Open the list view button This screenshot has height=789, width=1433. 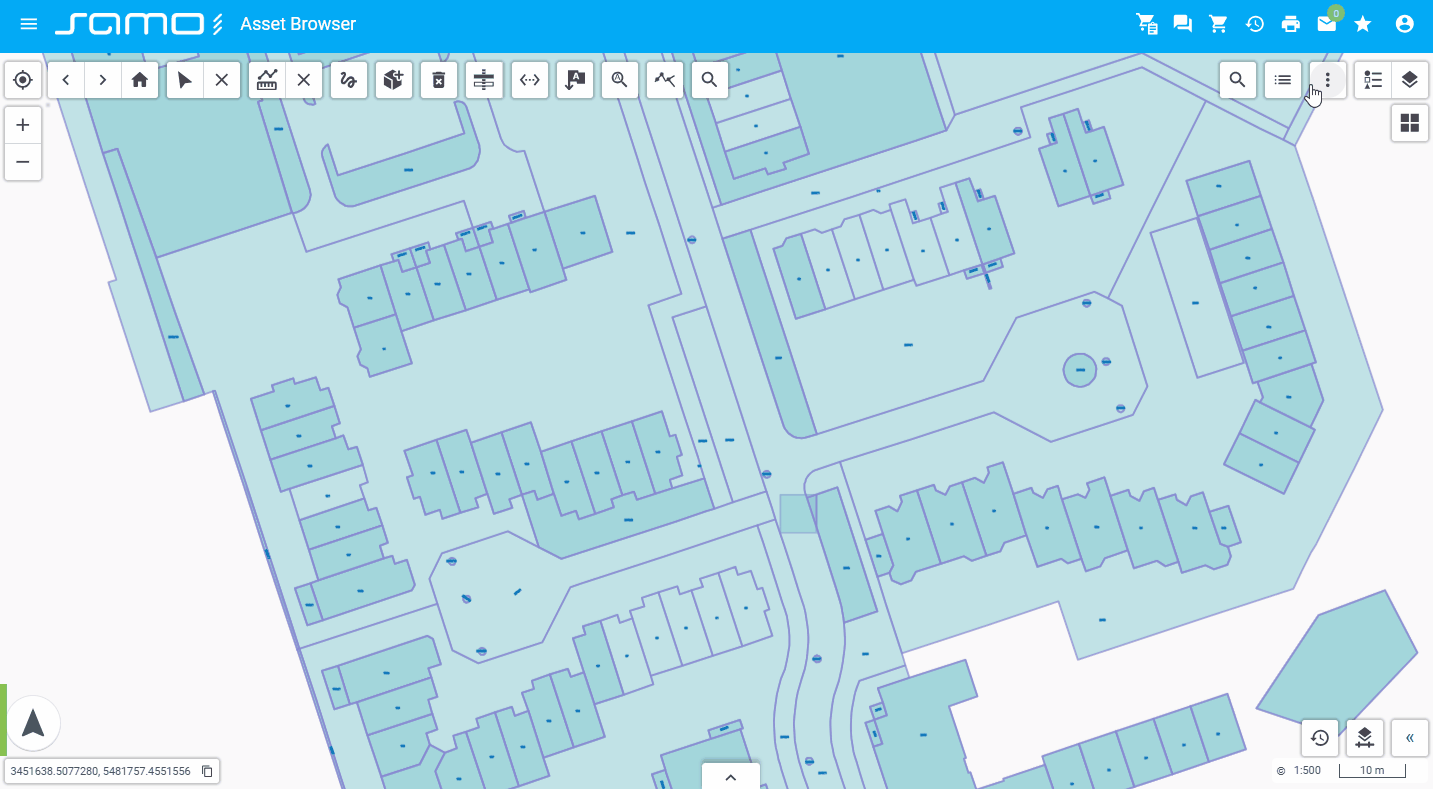pyautogui.click(x=1283, y=80)
